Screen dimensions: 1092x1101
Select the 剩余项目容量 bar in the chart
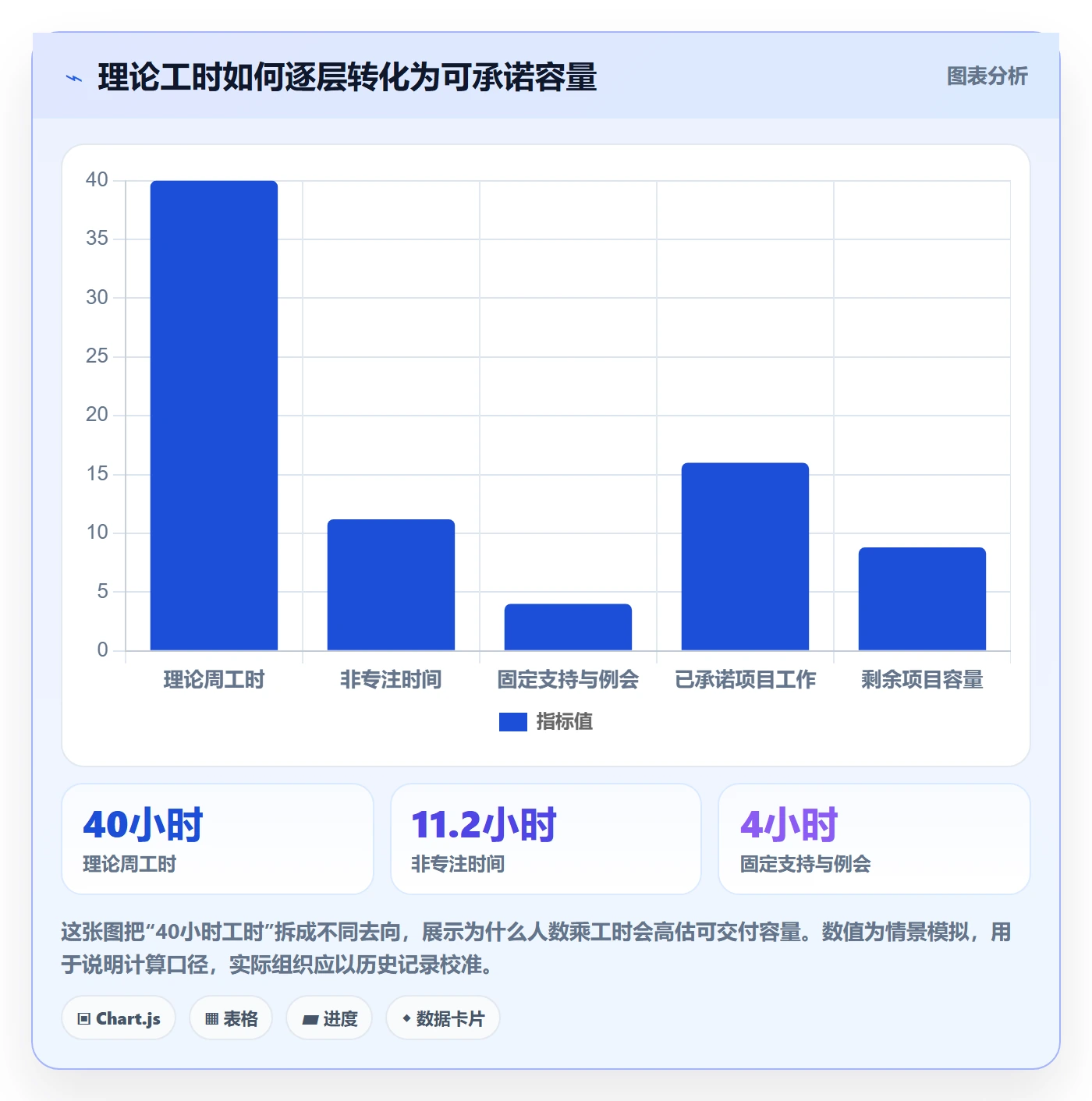(x=922, y=599)
